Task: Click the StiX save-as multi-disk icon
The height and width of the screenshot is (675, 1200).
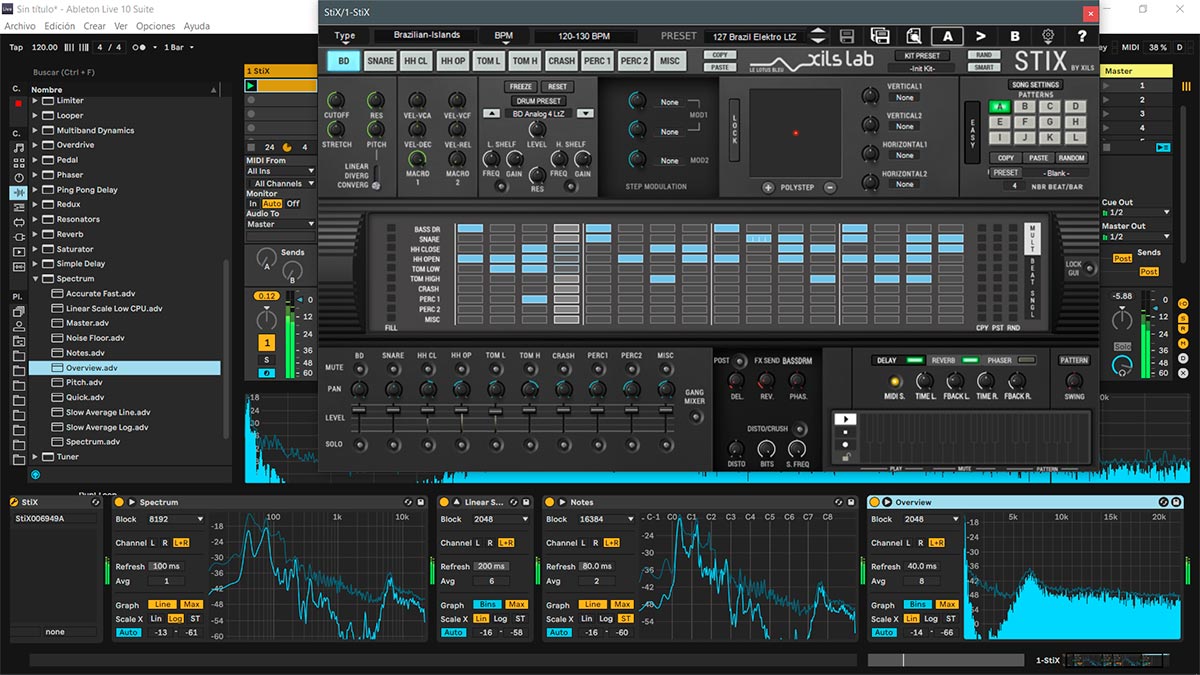Action: 880,36
